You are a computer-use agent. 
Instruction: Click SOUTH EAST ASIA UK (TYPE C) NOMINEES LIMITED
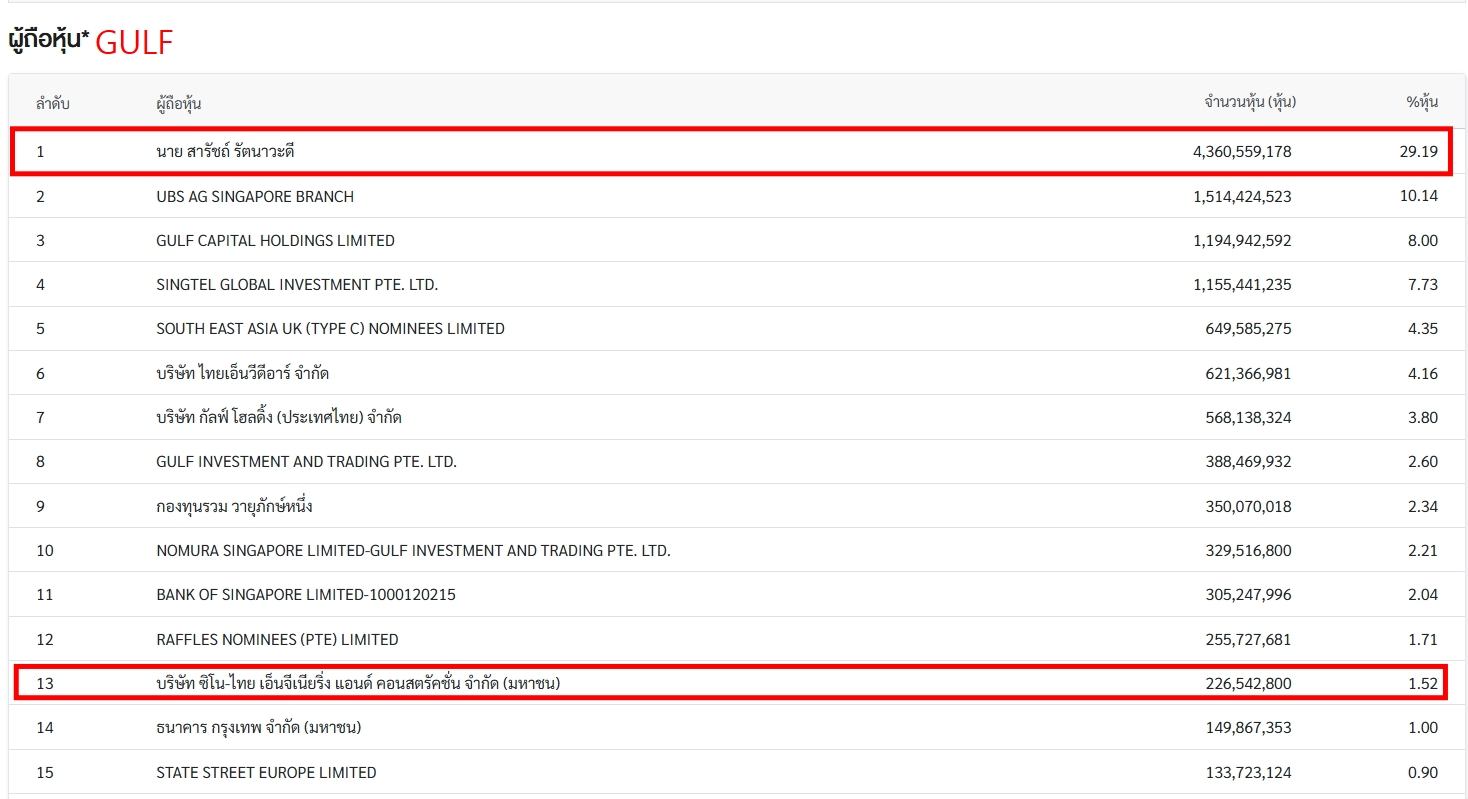[x=330, y=329]
